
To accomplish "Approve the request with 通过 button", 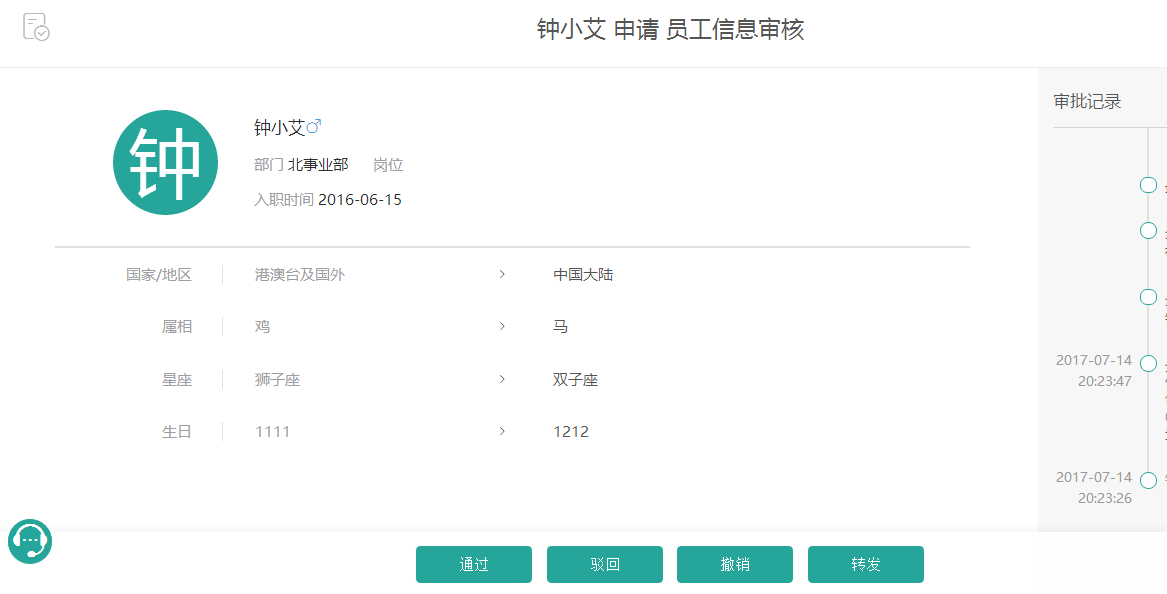I will tap(473, 564).
